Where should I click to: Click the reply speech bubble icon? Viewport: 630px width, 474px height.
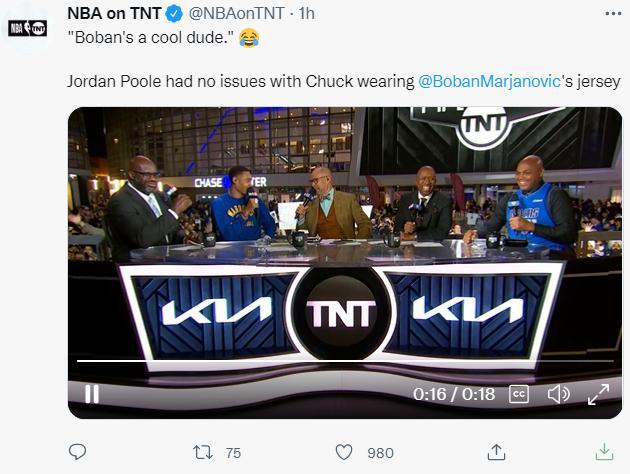(x=78, y=452)
